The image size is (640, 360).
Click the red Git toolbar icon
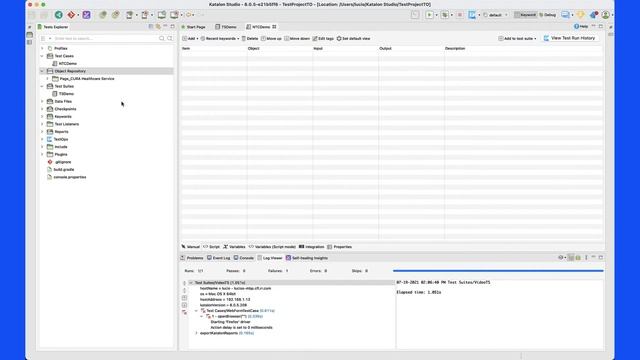[71, 15]
